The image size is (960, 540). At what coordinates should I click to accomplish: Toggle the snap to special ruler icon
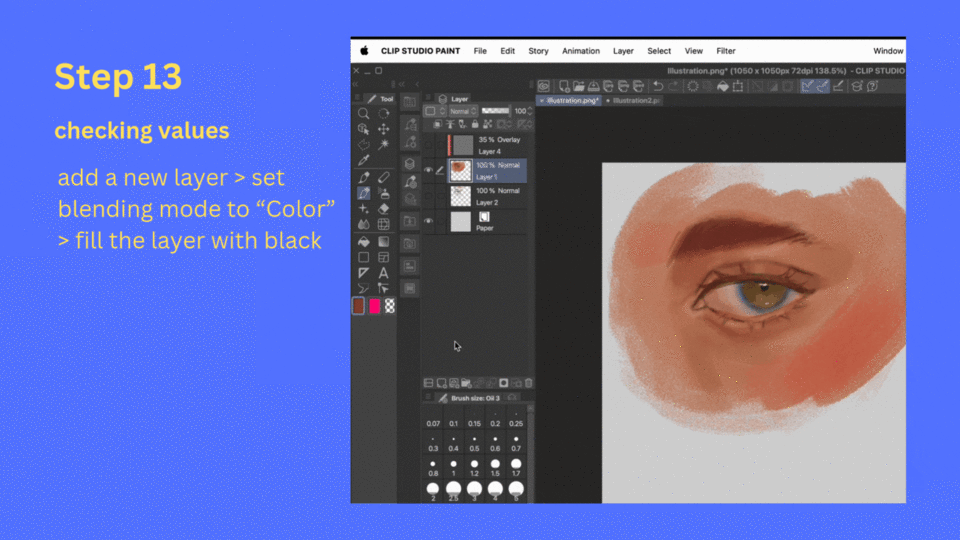[x=822, y=86]
